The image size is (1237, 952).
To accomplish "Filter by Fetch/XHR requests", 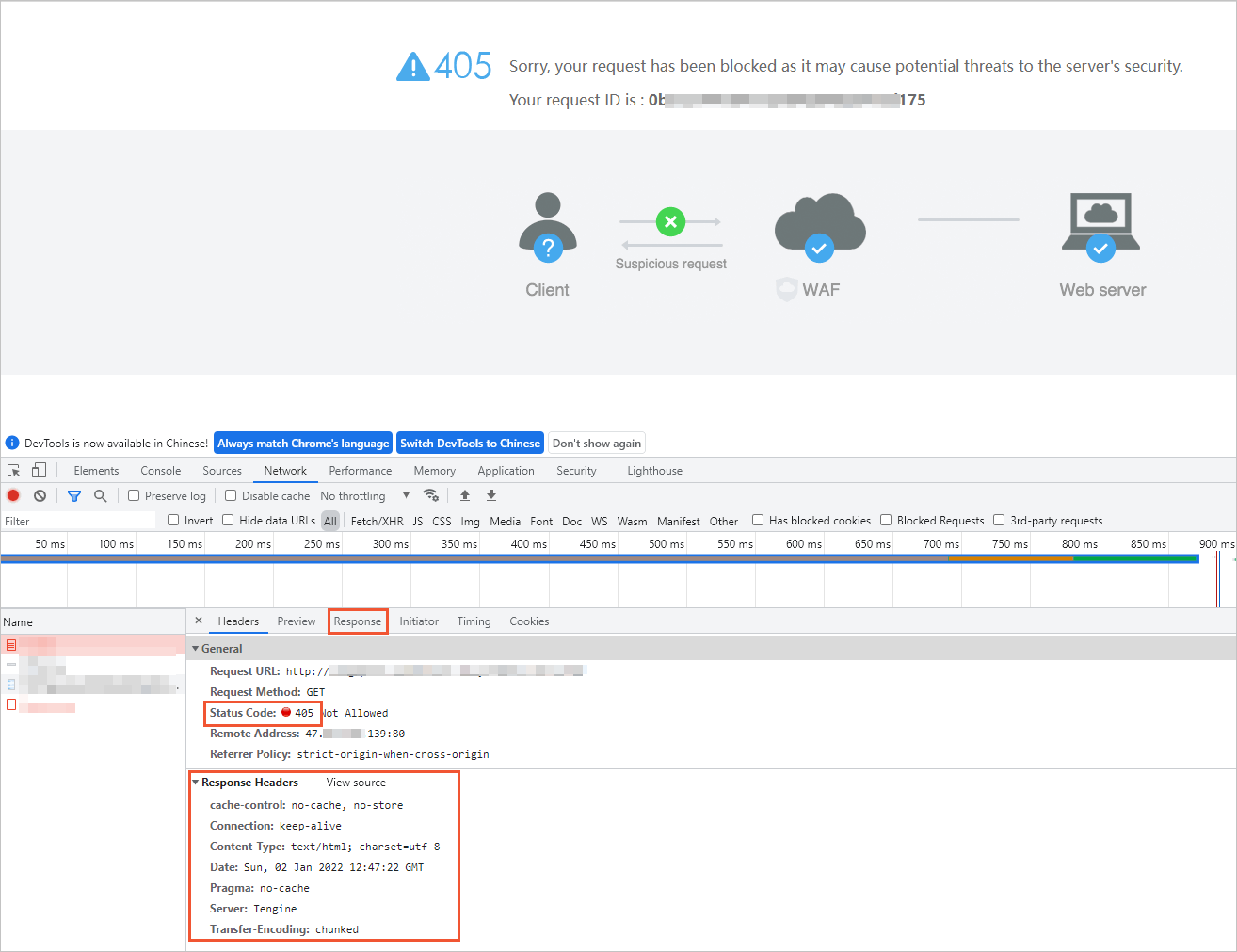I will [x=377, y=521].
